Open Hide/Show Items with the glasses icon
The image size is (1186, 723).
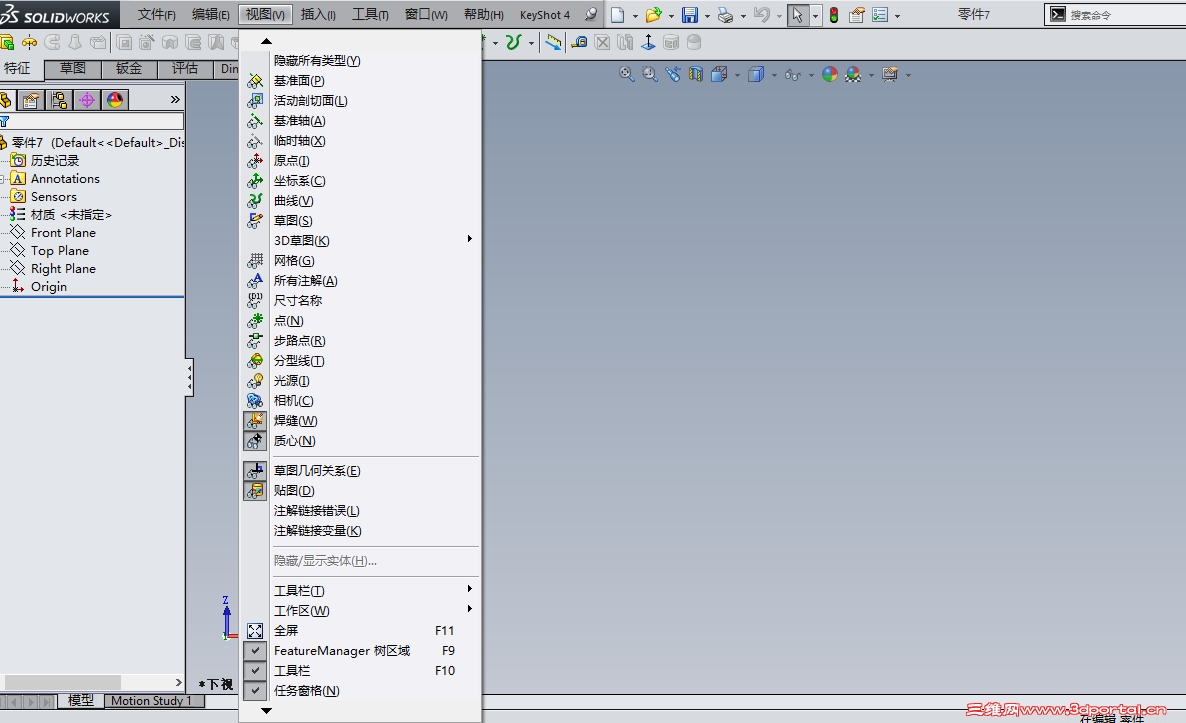(791, 74)
